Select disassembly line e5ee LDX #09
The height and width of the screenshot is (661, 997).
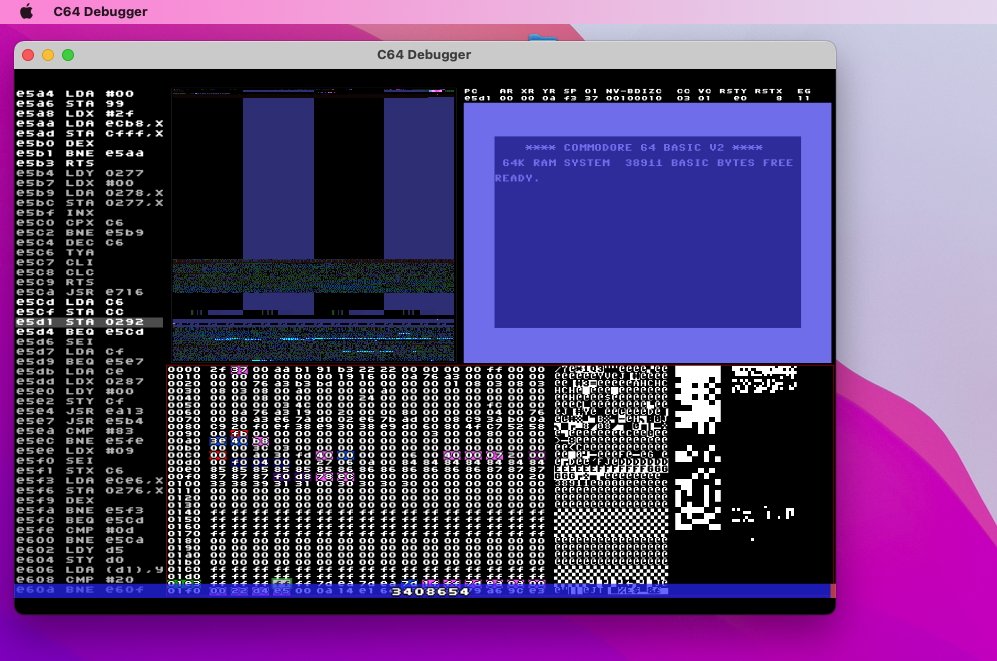(x=75, y=451)
